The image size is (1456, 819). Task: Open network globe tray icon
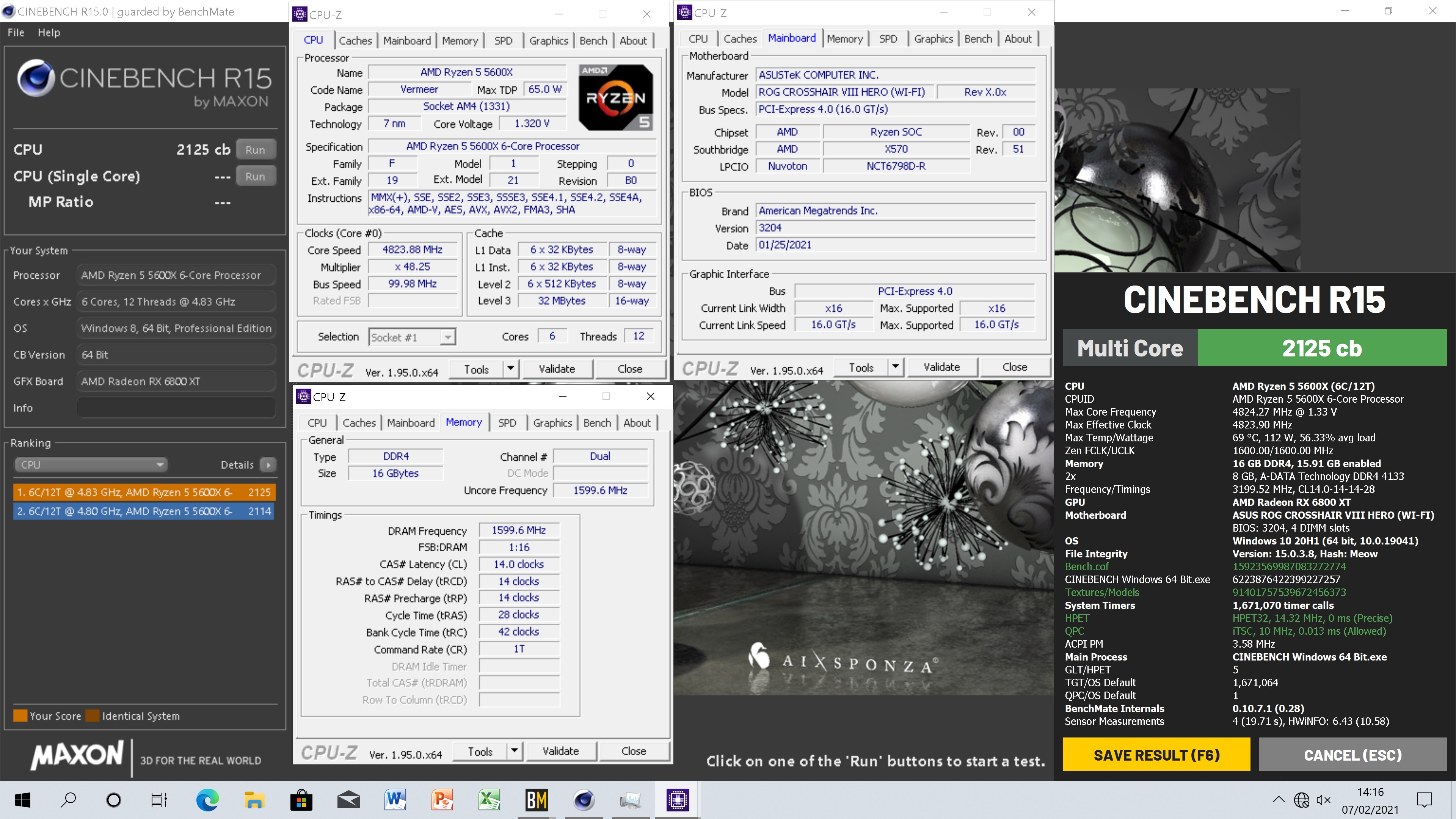pos(1302,800)
